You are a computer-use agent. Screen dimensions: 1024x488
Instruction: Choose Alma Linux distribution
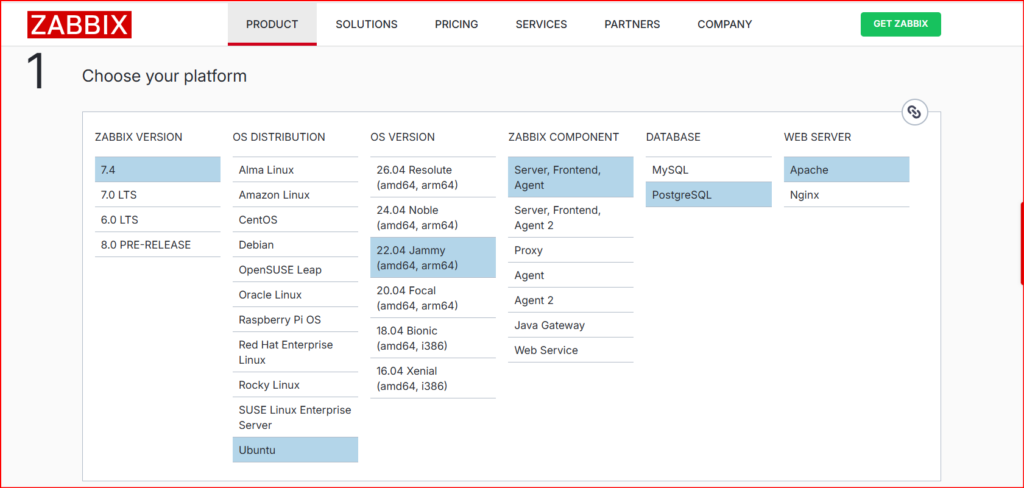tap(295, 170)
